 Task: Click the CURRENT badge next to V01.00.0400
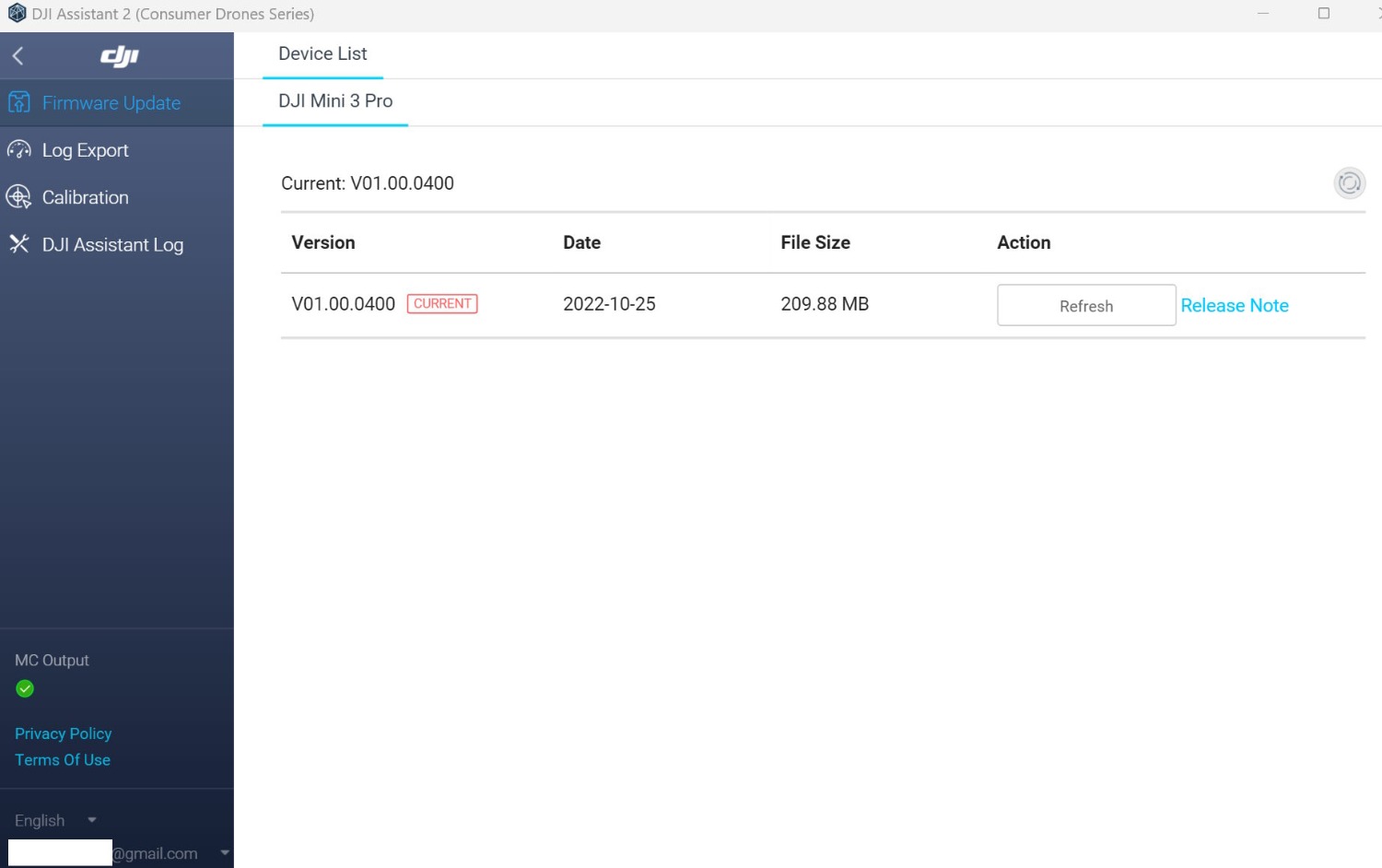pyautogui.click(x=442, y=303)
